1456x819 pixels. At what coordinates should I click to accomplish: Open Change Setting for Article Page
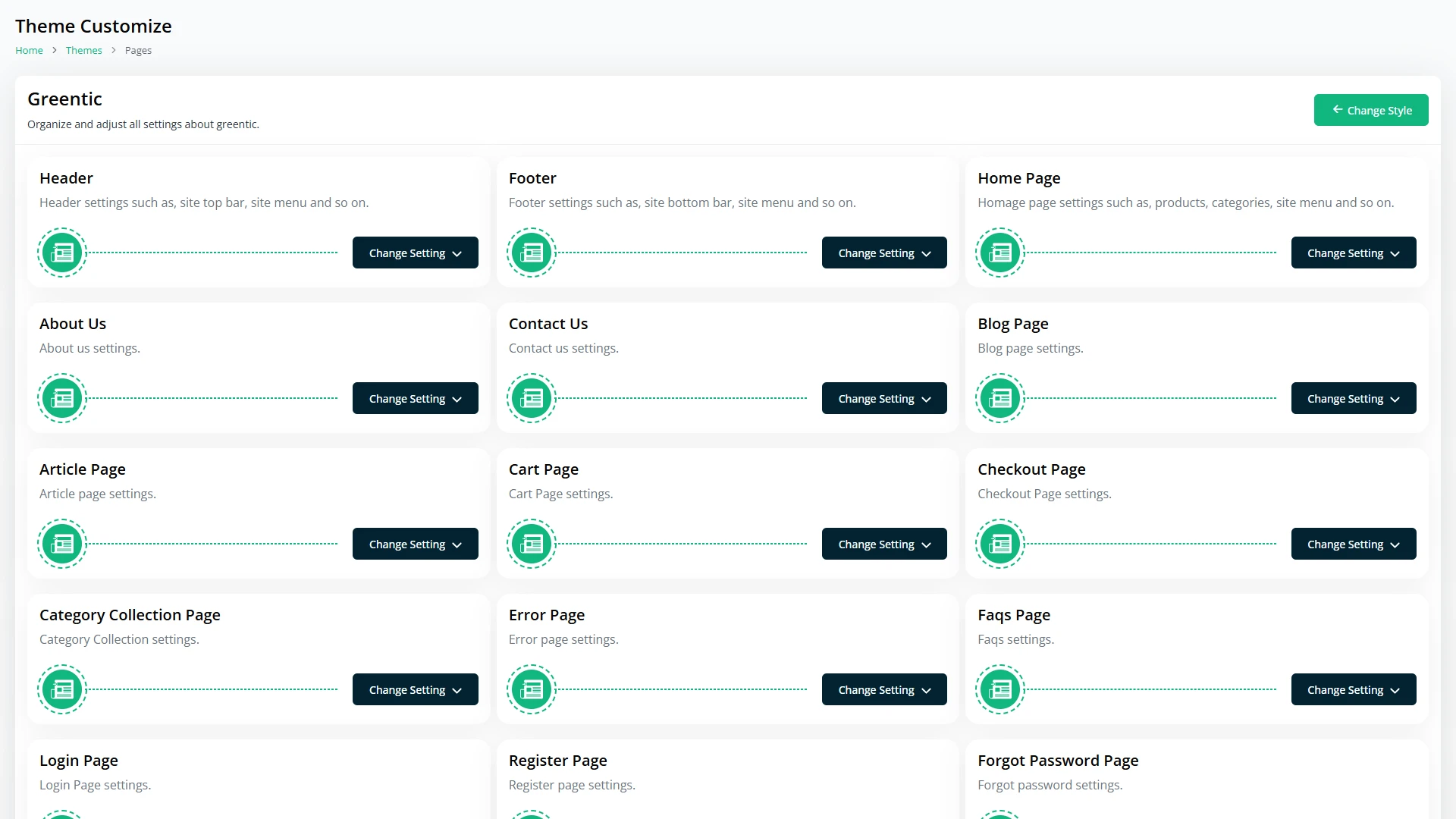click(416, 544)
